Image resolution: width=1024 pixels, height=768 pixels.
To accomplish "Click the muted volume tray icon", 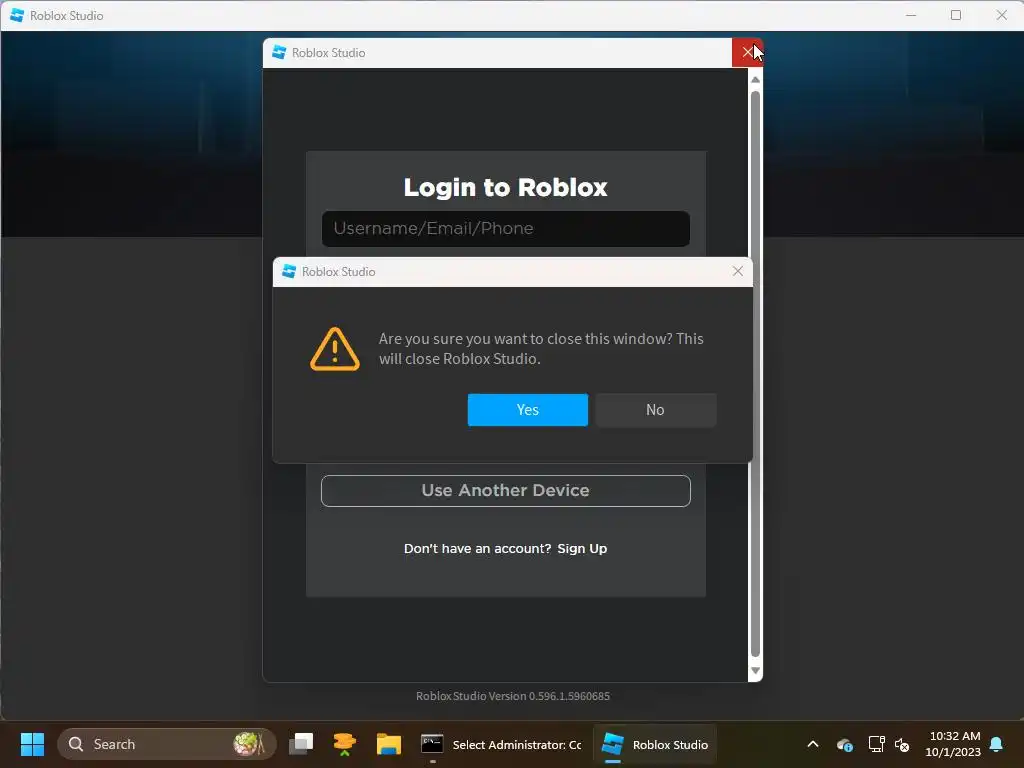I will [x=902, y=744].
